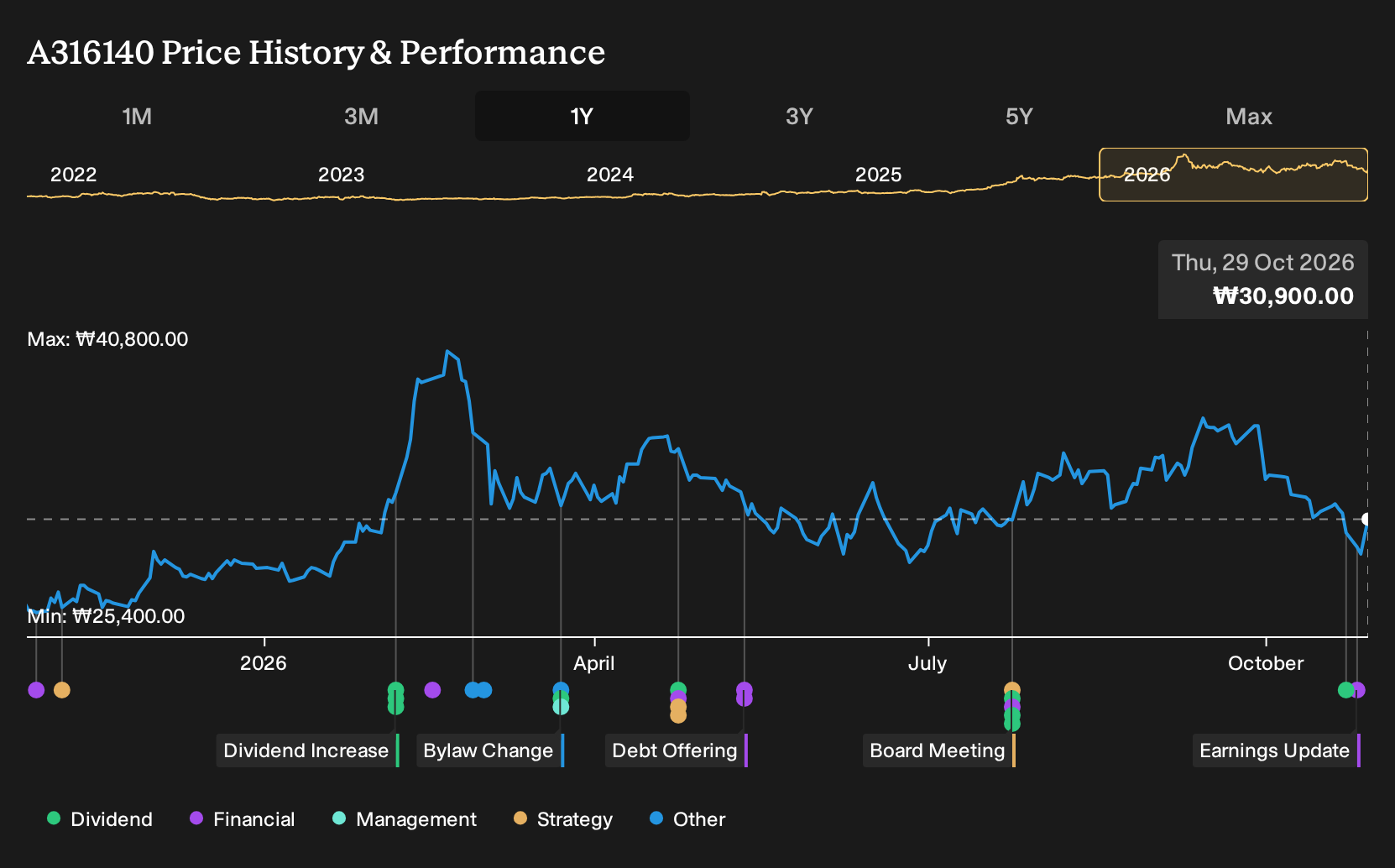
Task: Toggle Management legend filter
Action: (405, 819)
